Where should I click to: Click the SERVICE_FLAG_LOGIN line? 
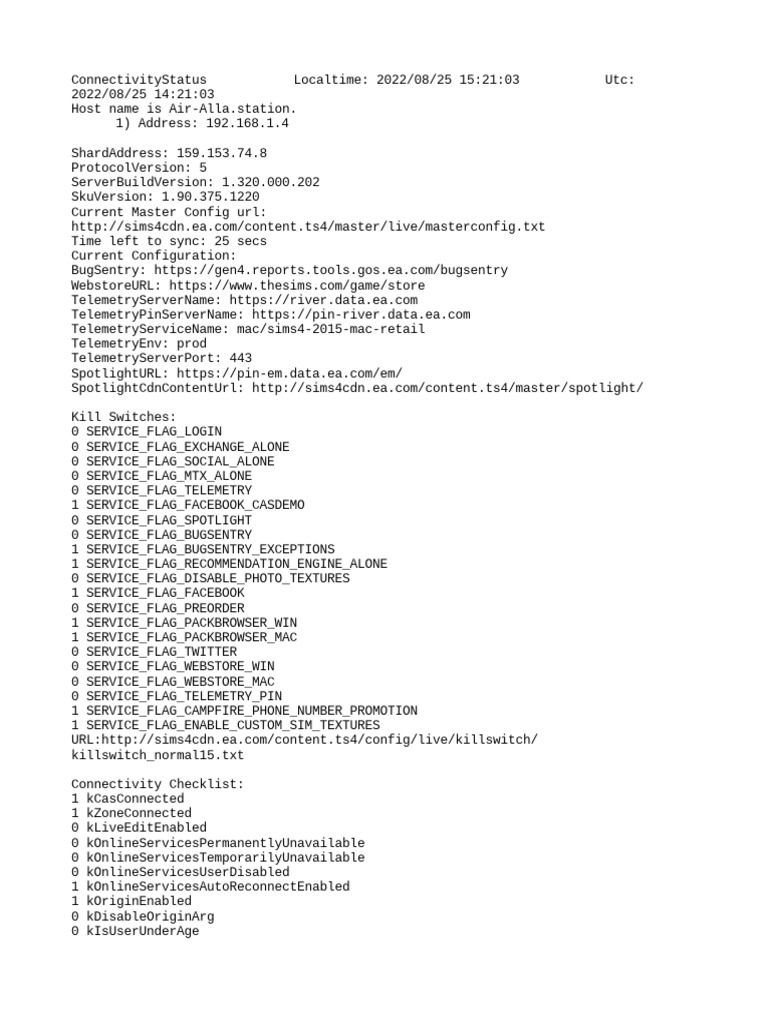point(146,431)
